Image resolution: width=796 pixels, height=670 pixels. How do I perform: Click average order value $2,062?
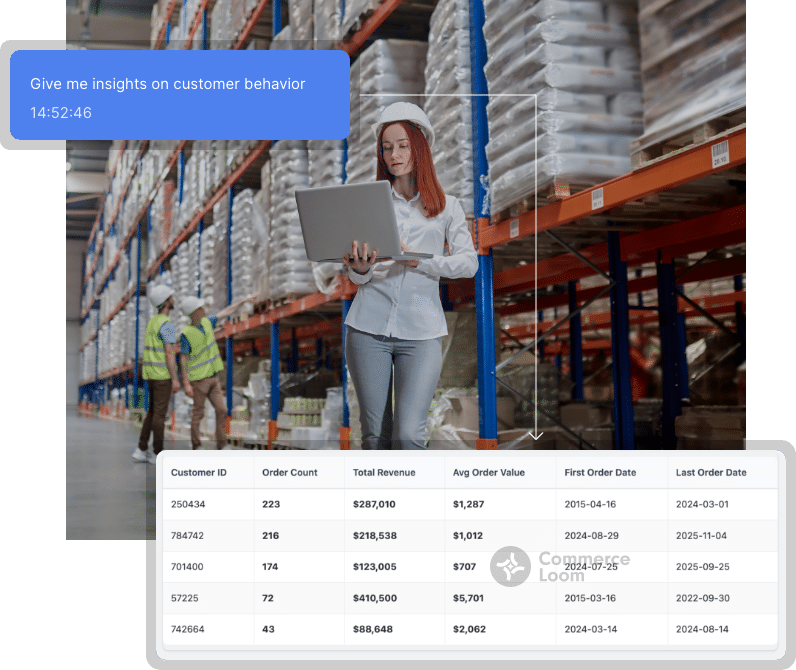click(x=469, y=629)
